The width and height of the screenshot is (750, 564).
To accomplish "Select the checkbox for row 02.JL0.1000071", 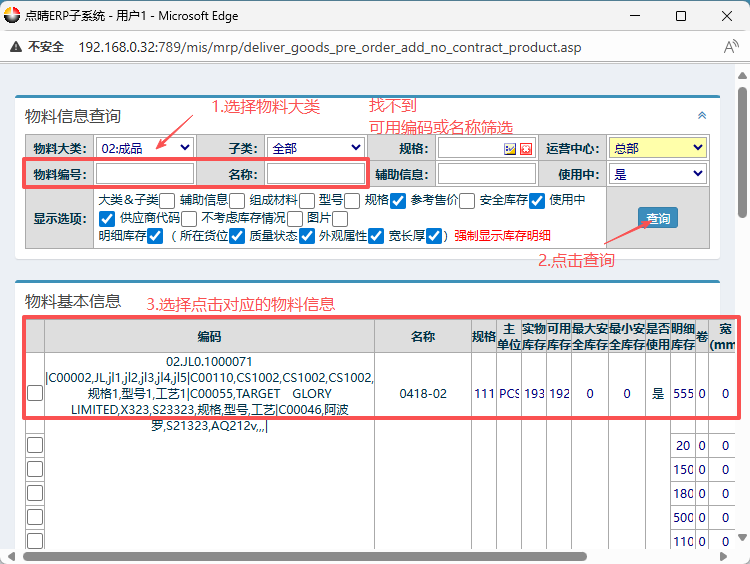I will tap(35, 393).
